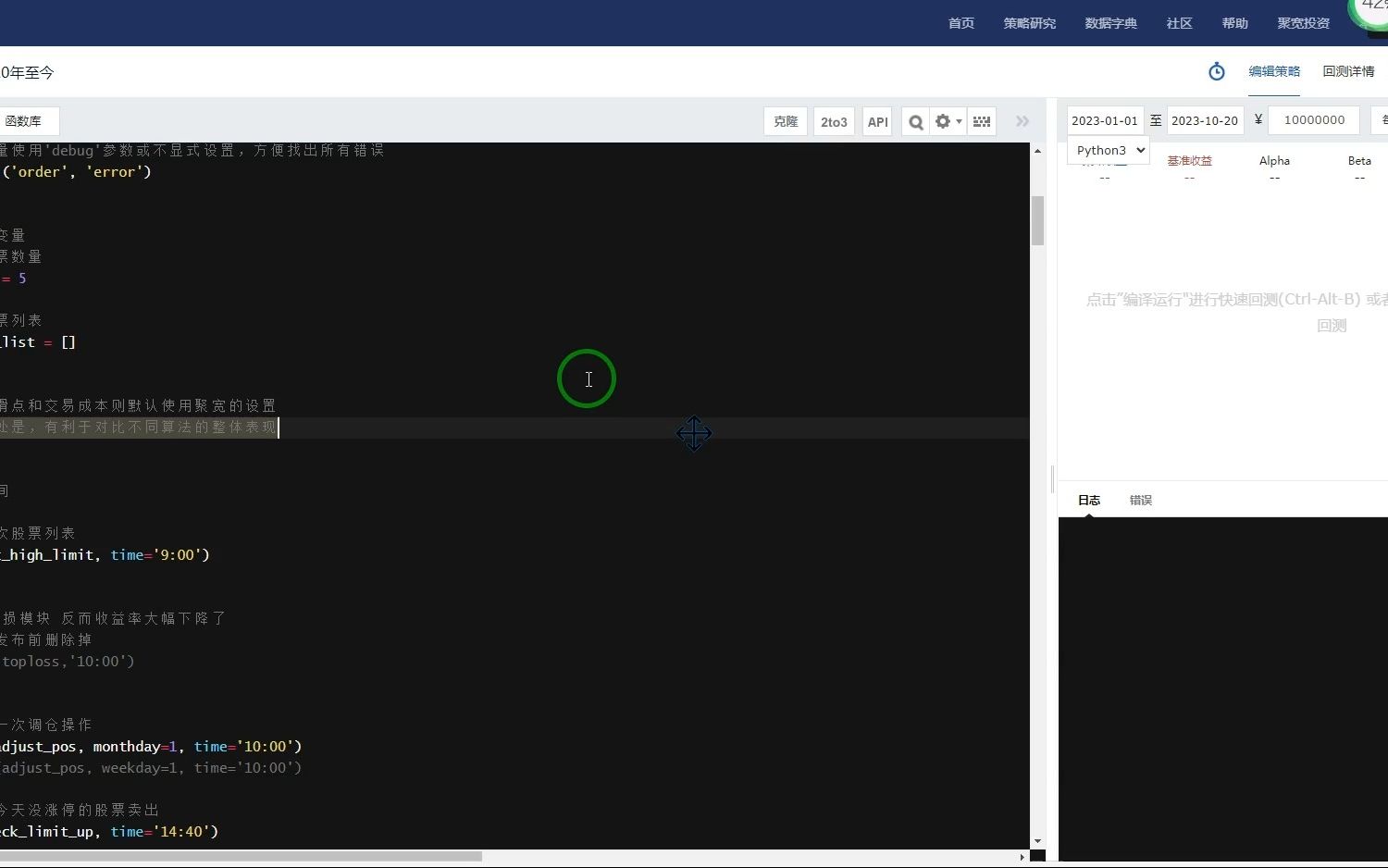This screenshot has width=1388, height=868.
Task: Click the vertical scrollbar thumb of editor
Action: (1037, 220)
